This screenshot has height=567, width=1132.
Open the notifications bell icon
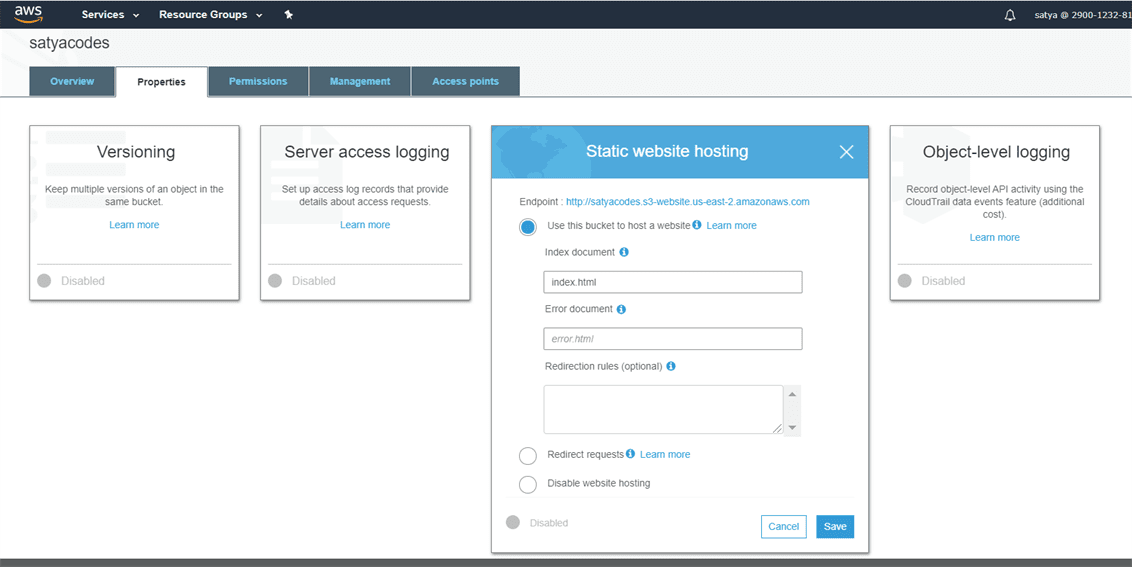pyautogui.click(x=1010, y=15)
